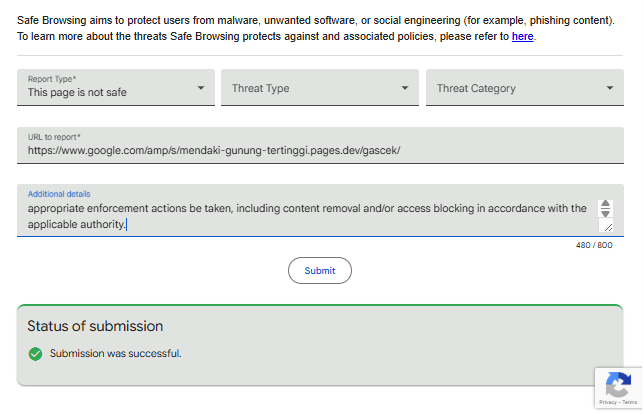
Task: Click the Report Type dropdown arrow icon
Action: (x=201, y=88)
